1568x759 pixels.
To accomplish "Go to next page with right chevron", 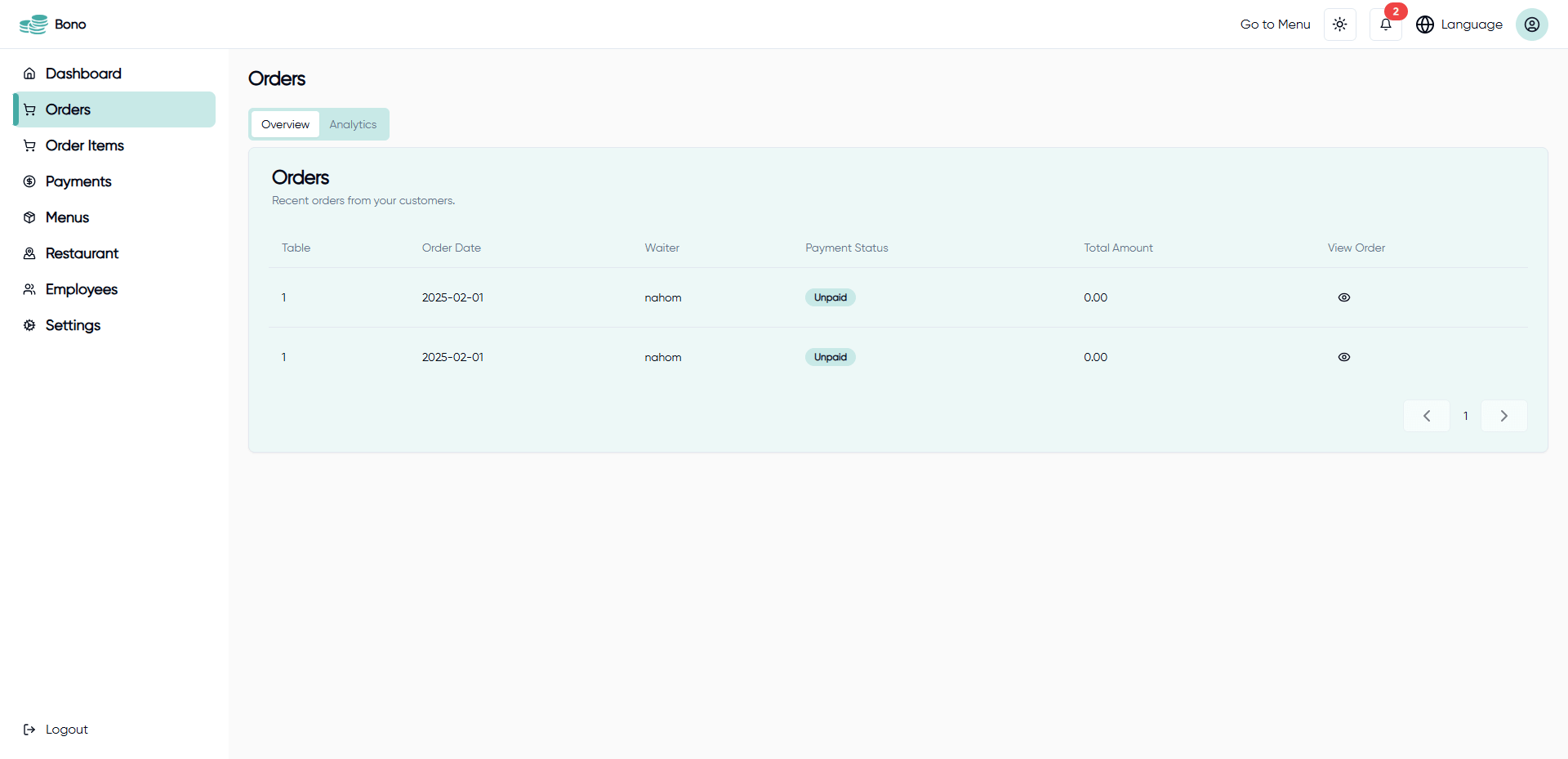I will point(1503,416).
